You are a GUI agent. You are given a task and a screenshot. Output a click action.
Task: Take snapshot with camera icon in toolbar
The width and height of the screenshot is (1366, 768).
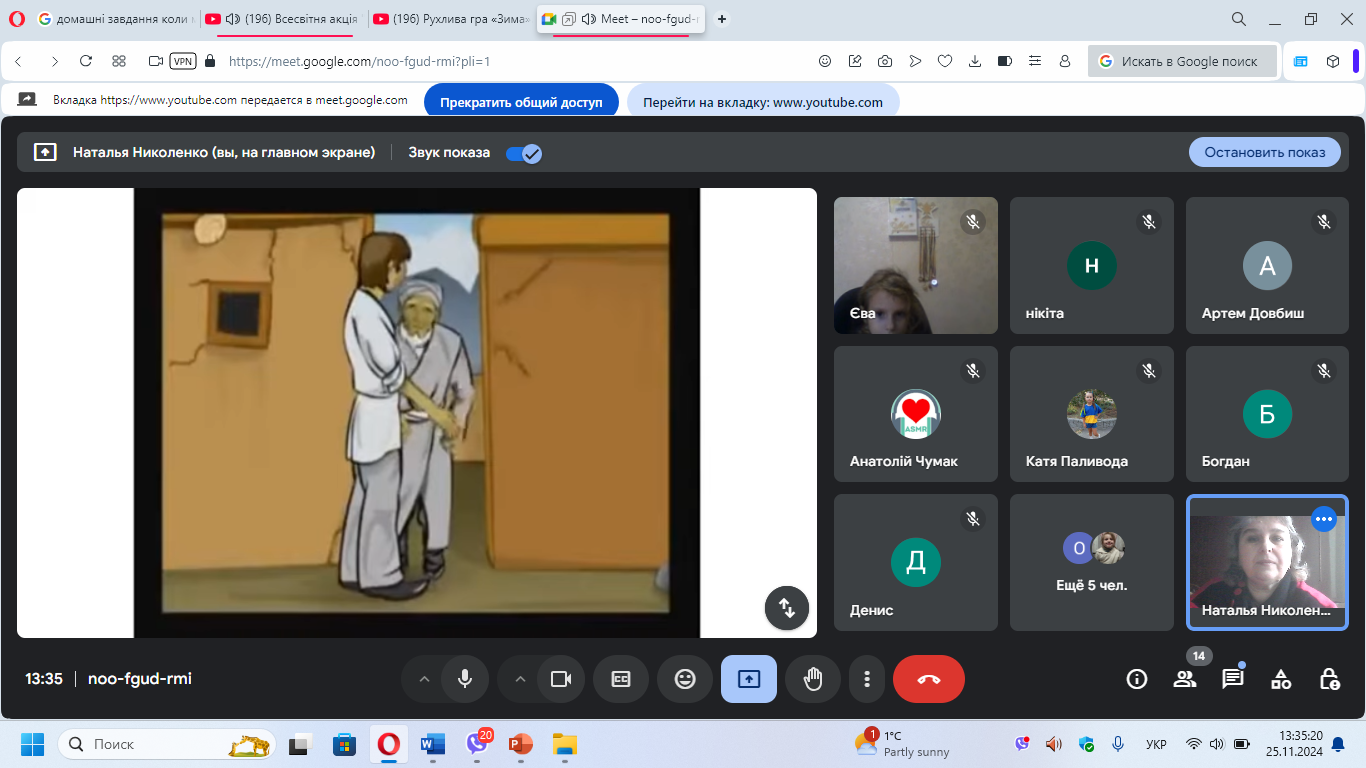[x=885, y=61]
